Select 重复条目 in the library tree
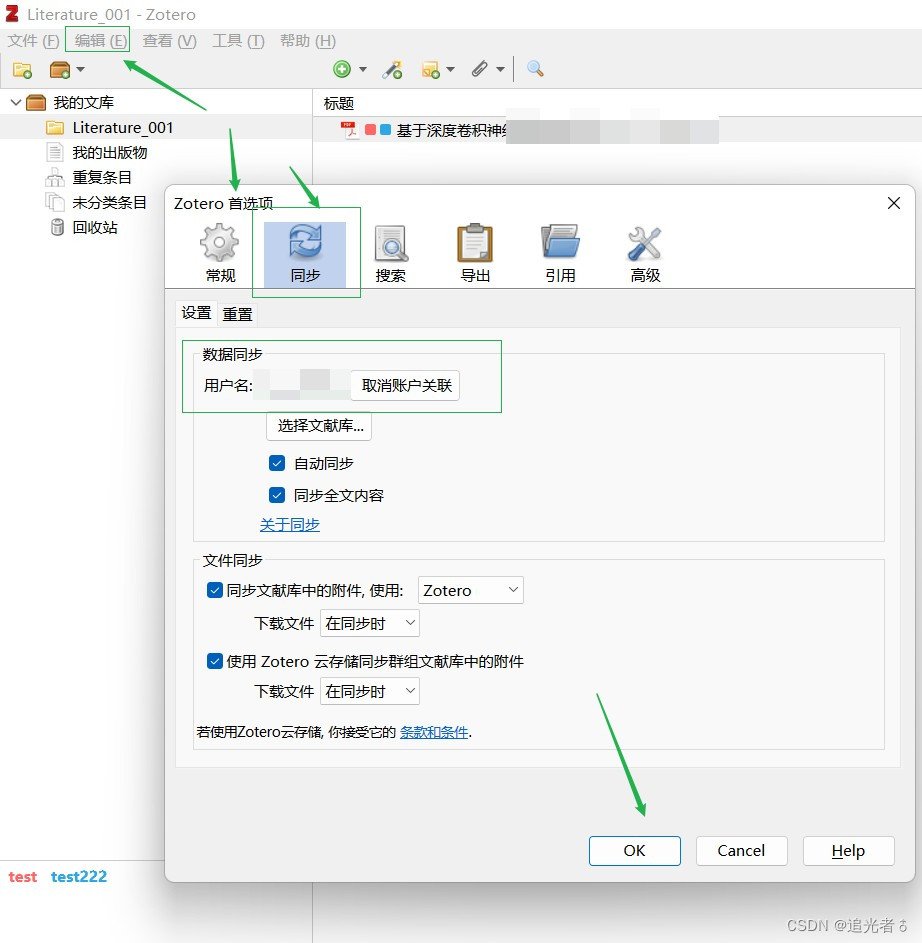Image resolution: width=922 pixels, height=943 pixels. point(102,177)
